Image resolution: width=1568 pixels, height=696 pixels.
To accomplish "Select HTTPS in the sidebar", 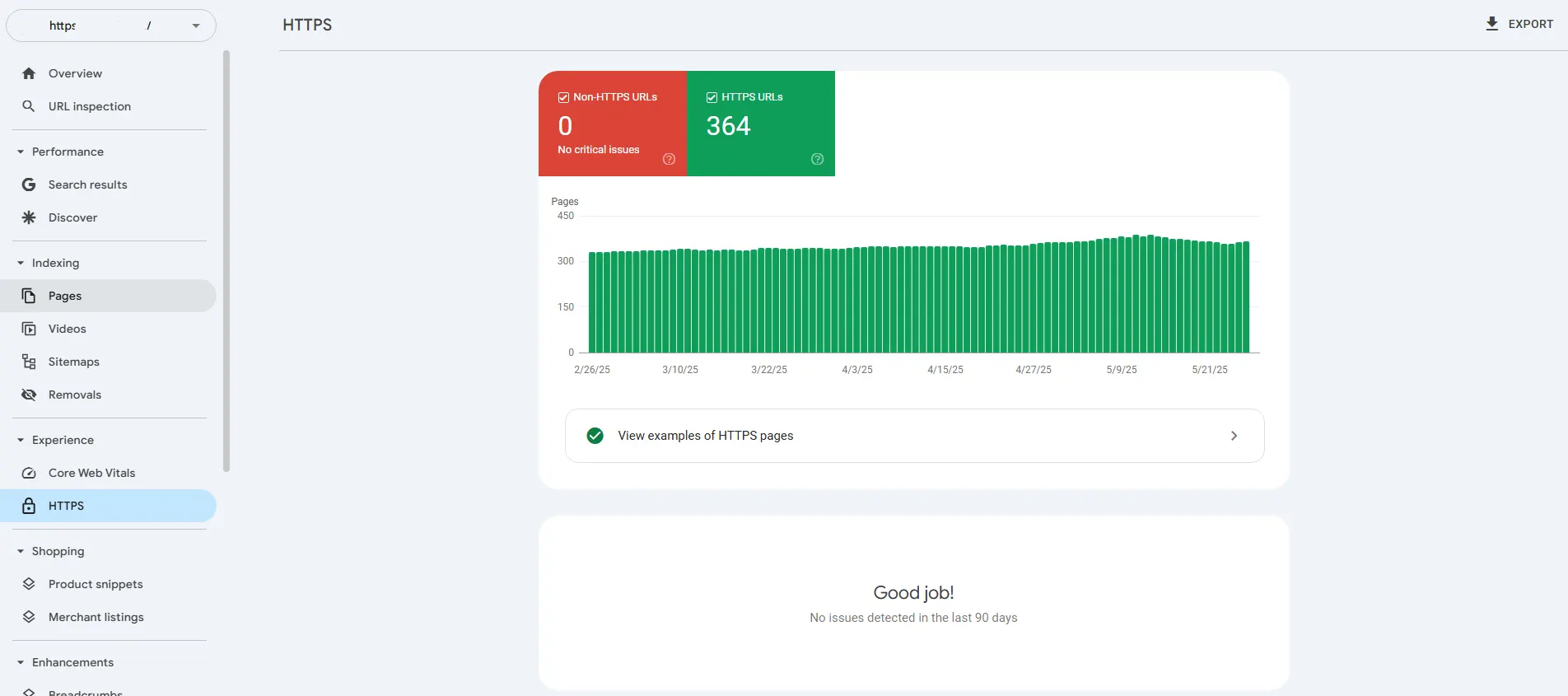I will pos(108,506).
